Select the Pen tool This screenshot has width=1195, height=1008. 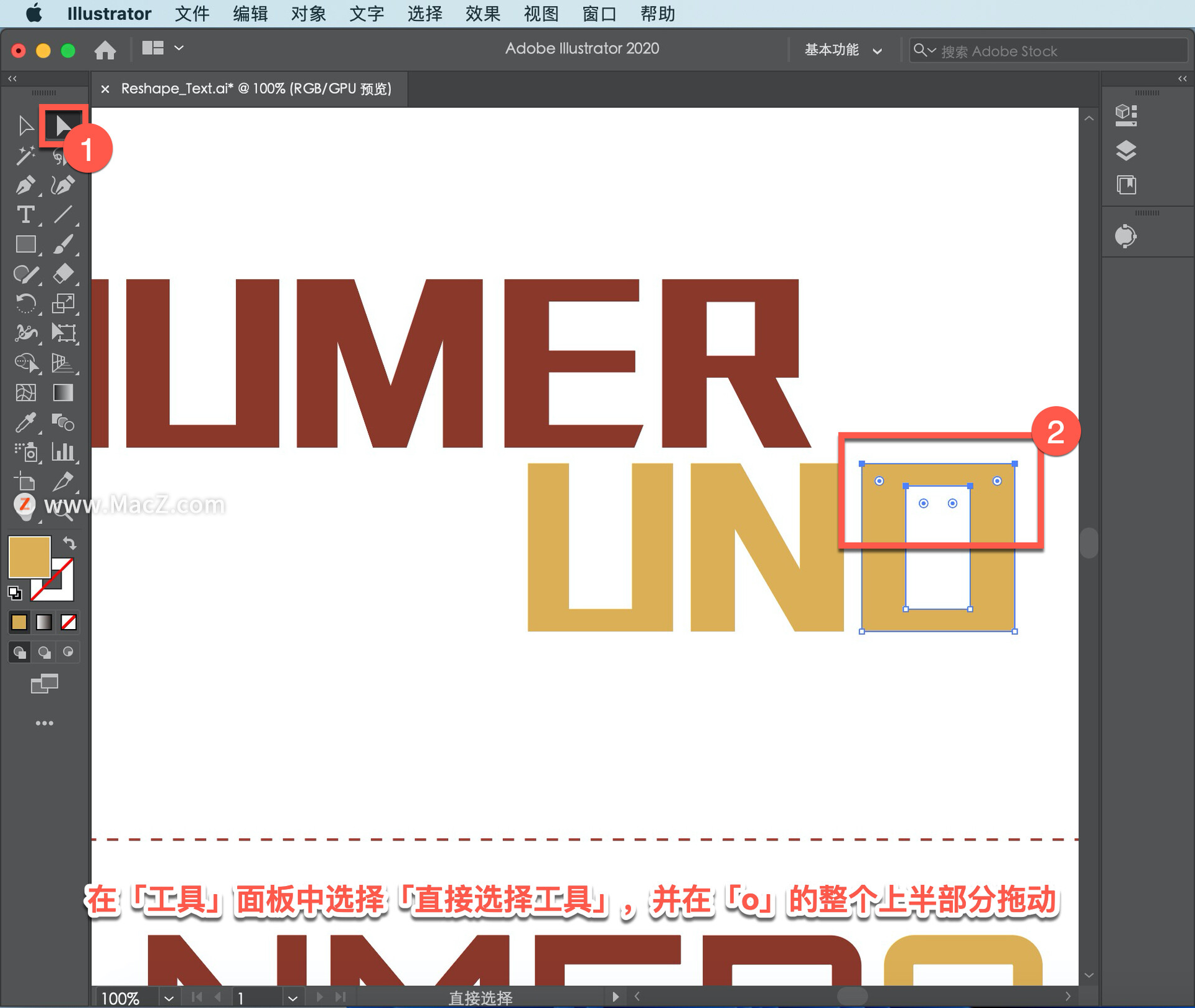tap(25, 185)
